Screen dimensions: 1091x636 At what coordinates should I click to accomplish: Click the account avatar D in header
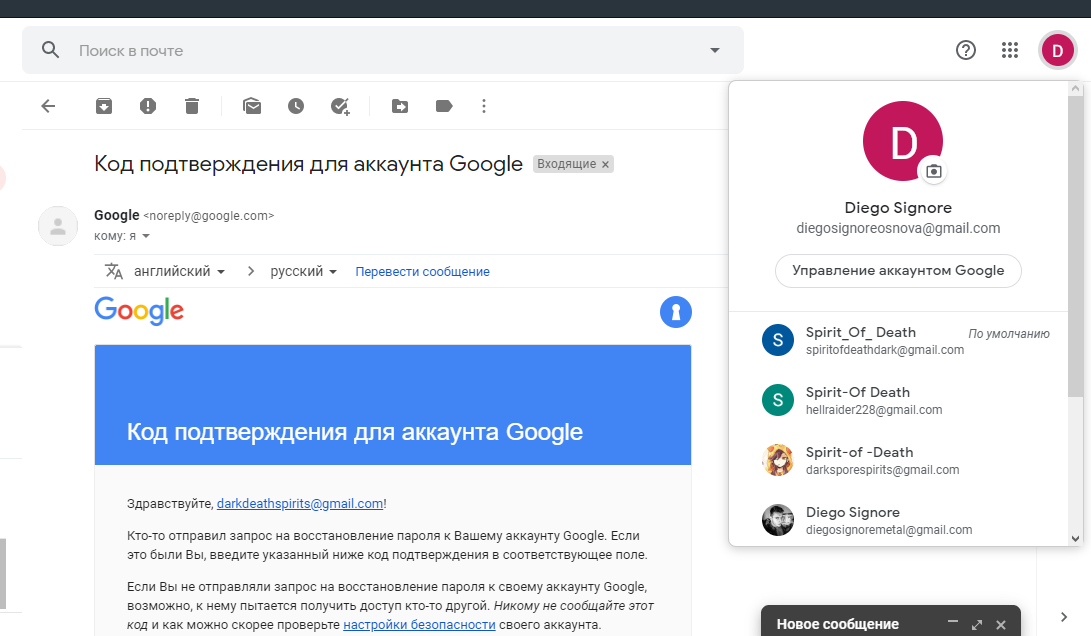click(x=1057, y=50)
